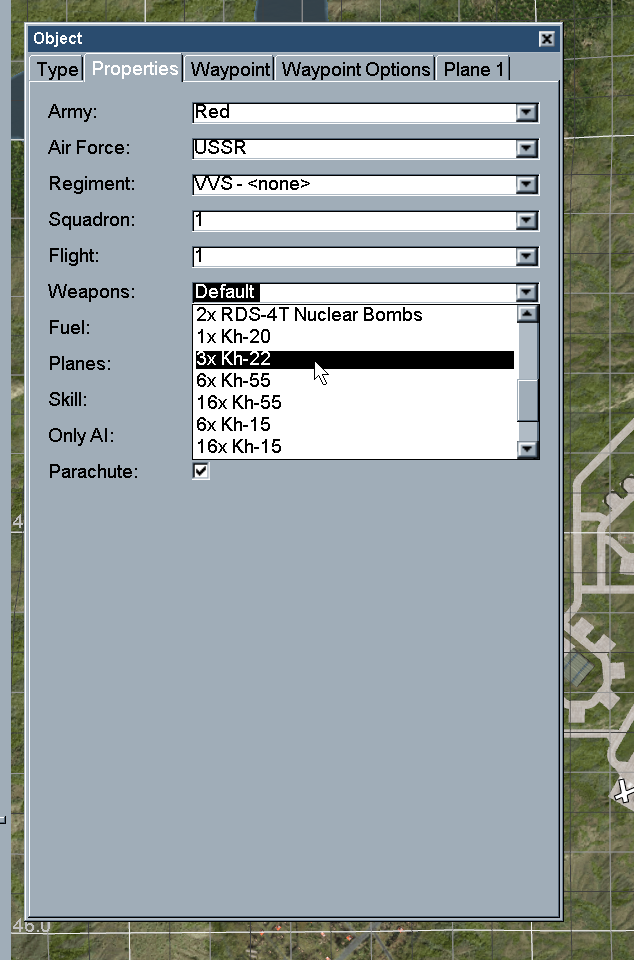Toggle the Parachute checkbox
Screen dimensions: 634x960
201,471
